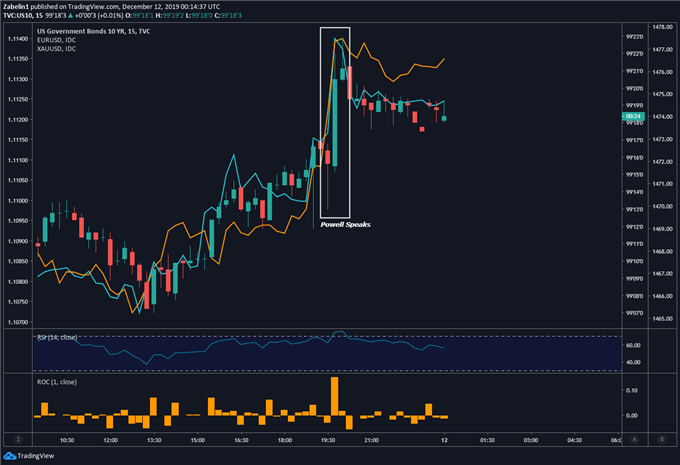Click the TradingView cloud logo

click(10, 456)
